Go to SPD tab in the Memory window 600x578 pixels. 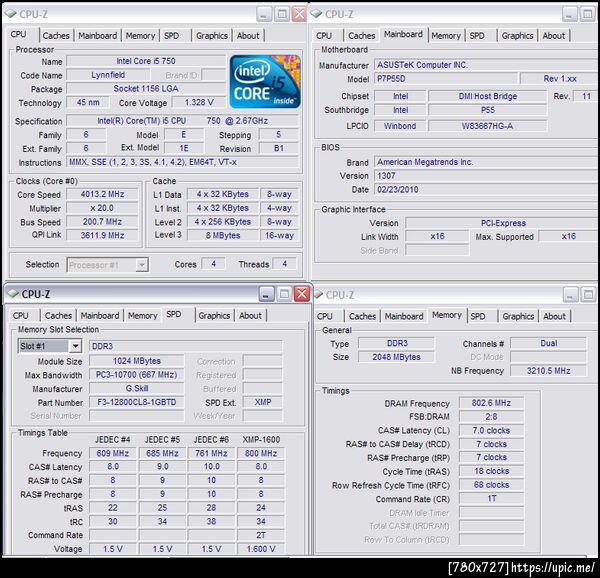pos(478,316)
